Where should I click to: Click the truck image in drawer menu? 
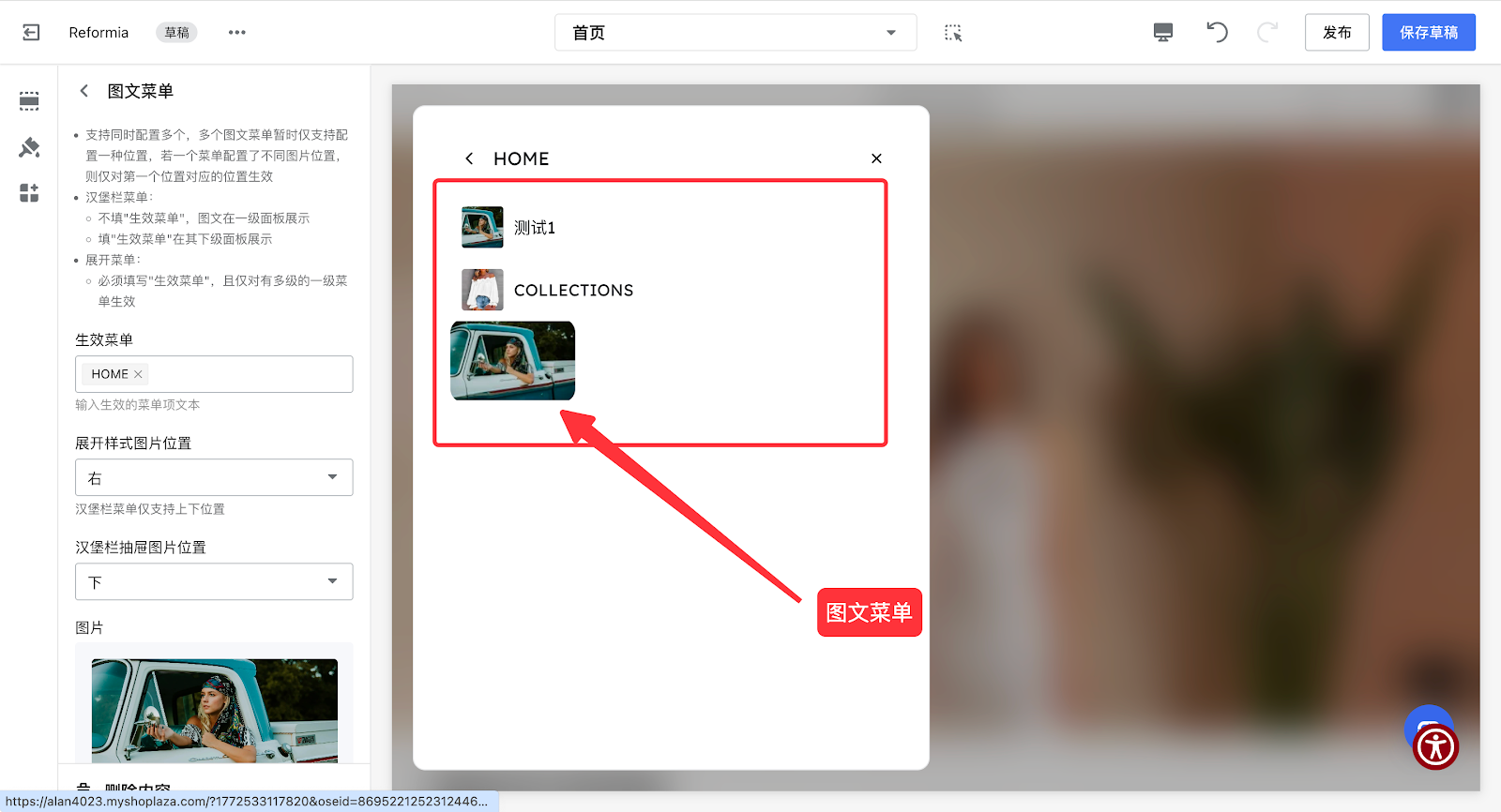click(x=512, y=361)
